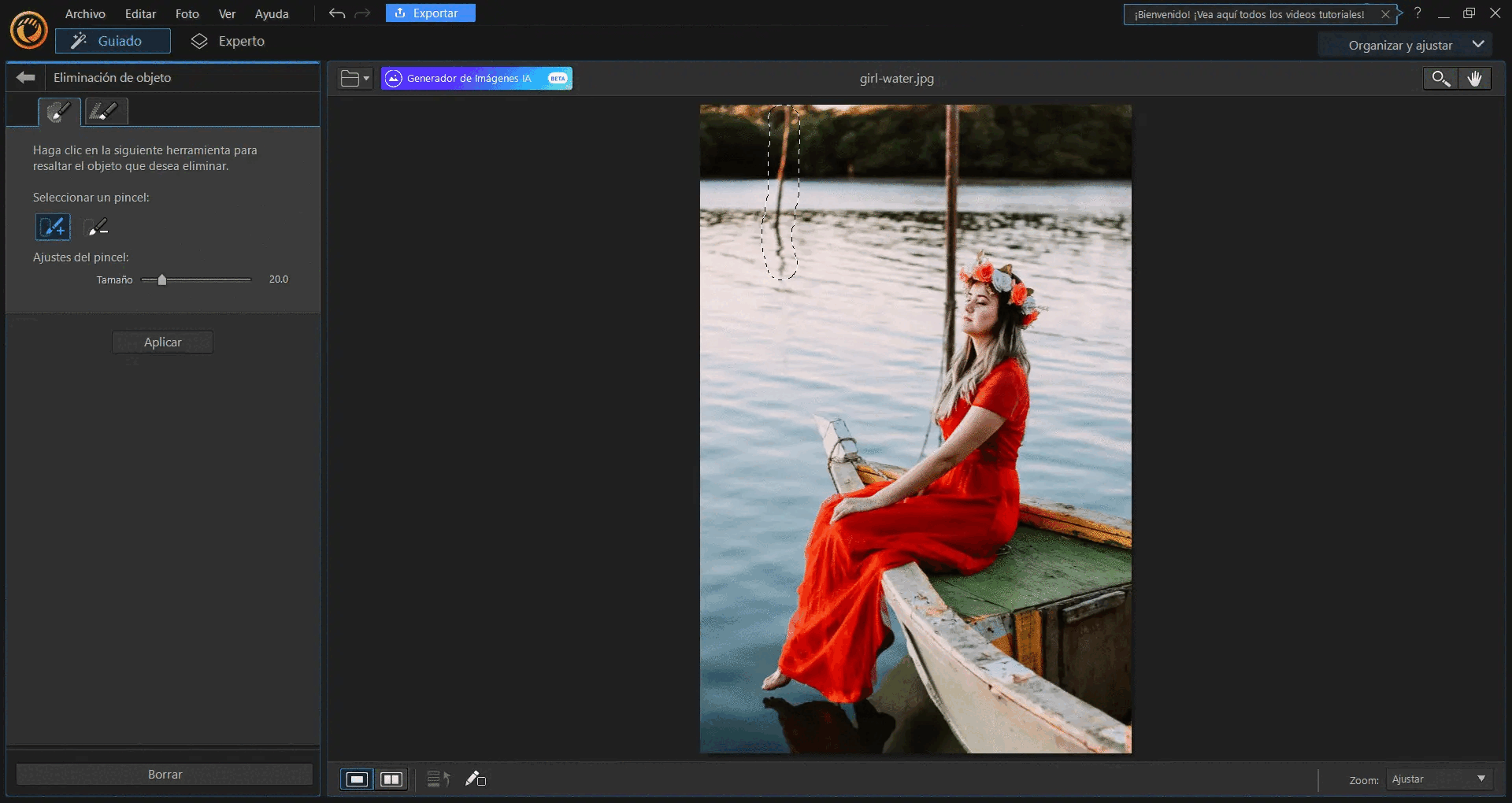
Task: Dismiss the tutorial videos welcome banner
Action: click(1385, 14)
